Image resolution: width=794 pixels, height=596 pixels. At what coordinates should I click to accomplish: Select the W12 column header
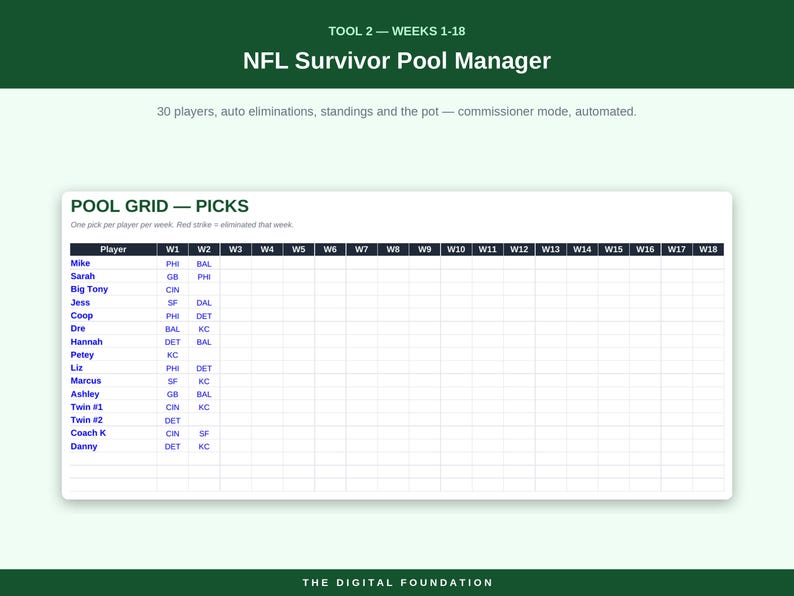point(519,249)
